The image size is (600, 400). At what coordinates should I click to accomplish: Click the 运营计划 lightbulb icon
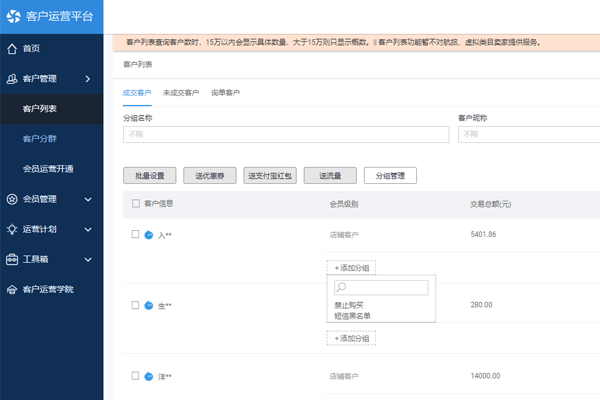(11, 229)
